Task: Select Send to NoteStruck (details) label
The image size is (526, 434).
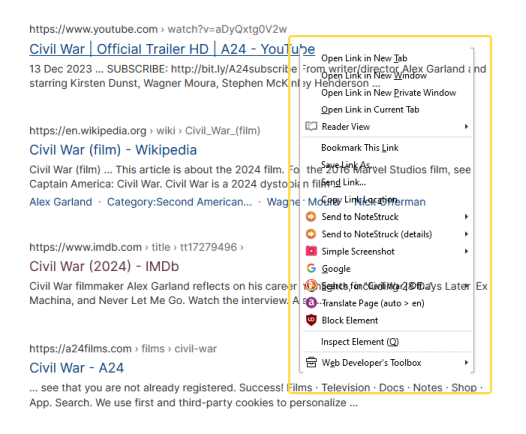Action: click(377, 234)
